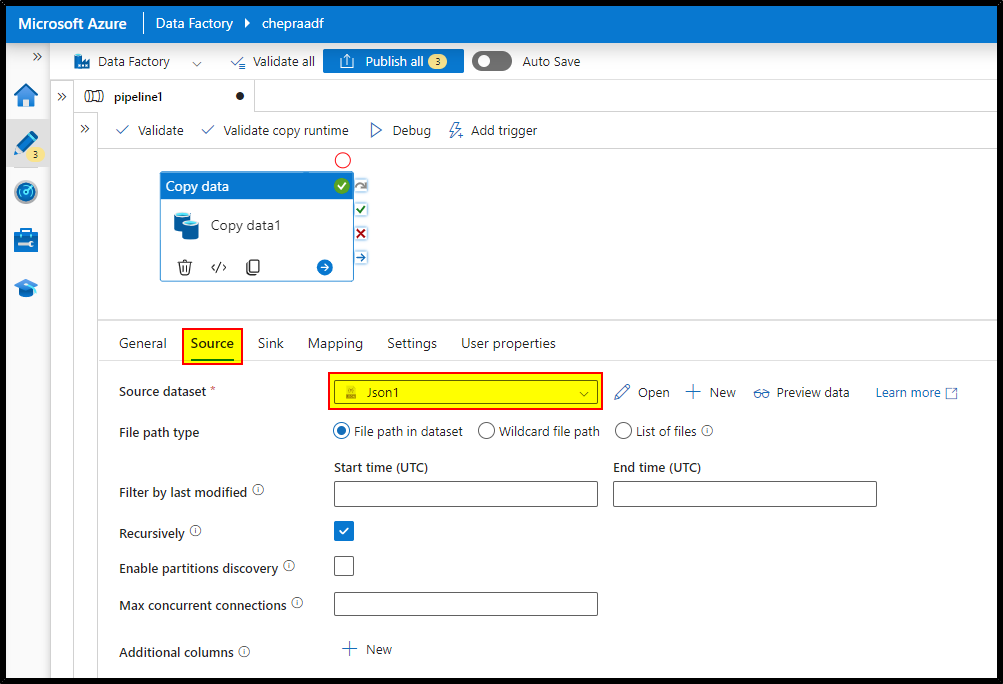Expand the left navigation with the top chevrons
1003x684 pixels.
coord(37,56)
